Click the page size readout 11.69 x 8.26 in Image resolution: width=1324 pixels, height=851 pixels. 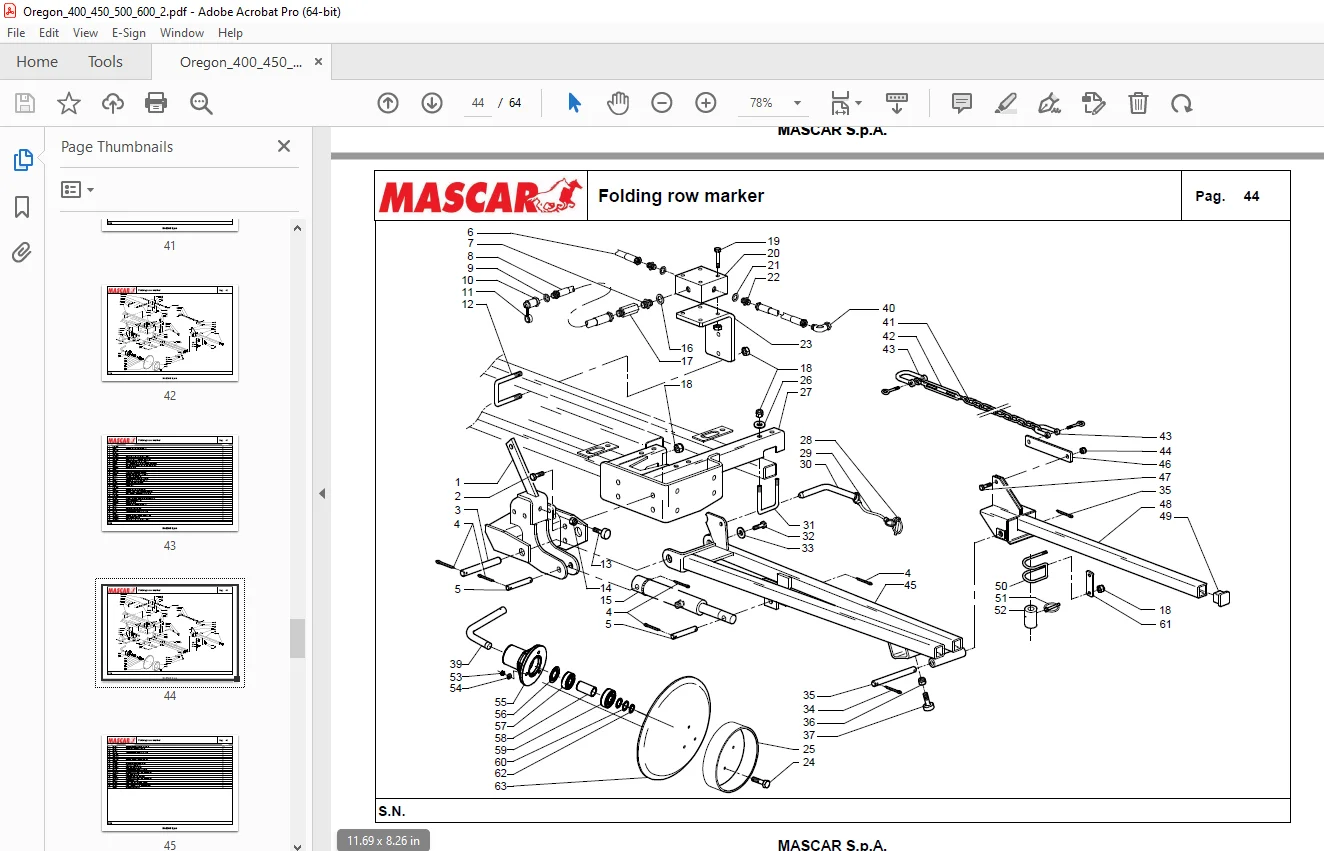(383, 840)
